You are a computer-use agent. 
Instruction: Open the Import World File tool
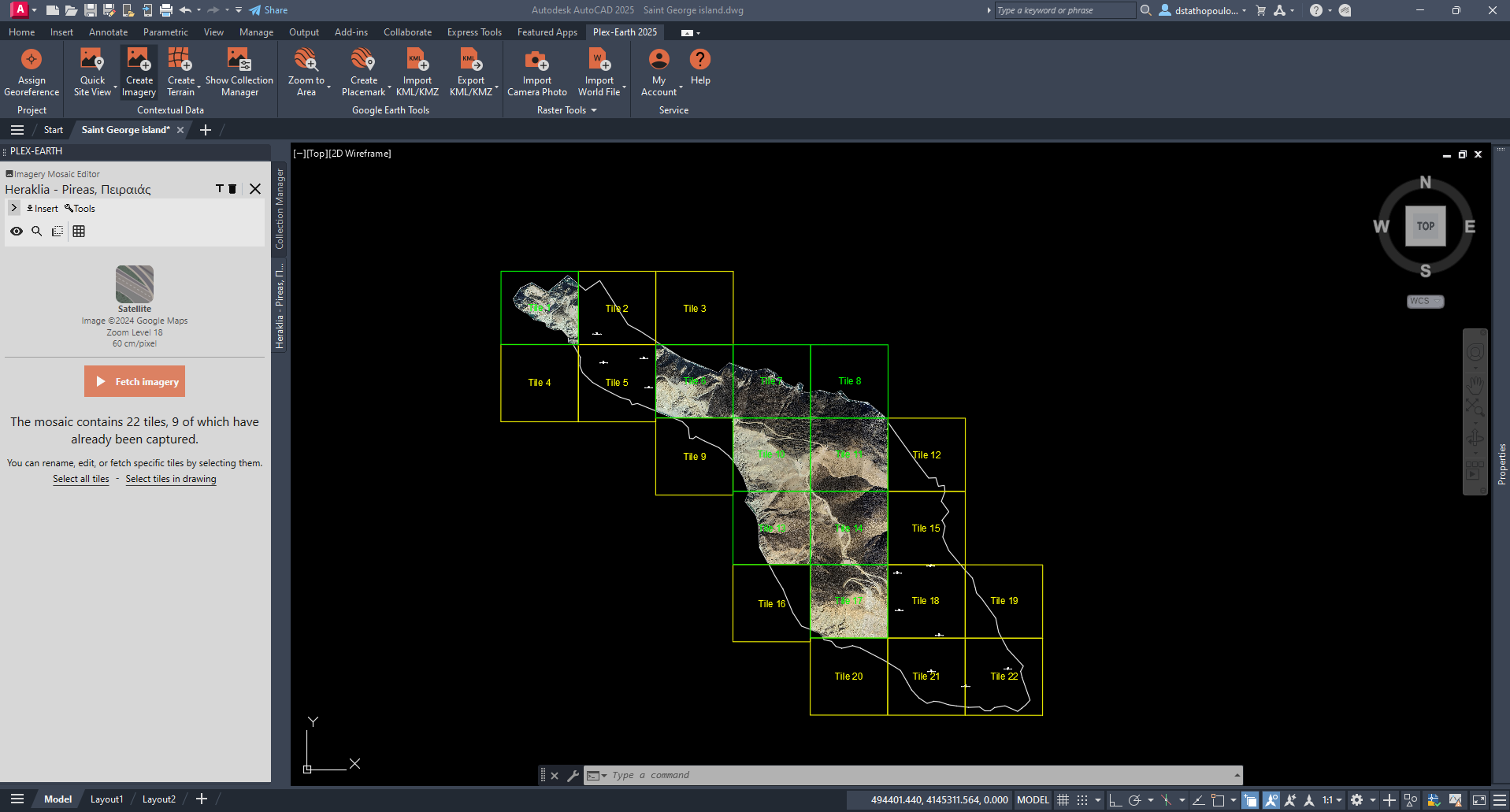(599, 72)
